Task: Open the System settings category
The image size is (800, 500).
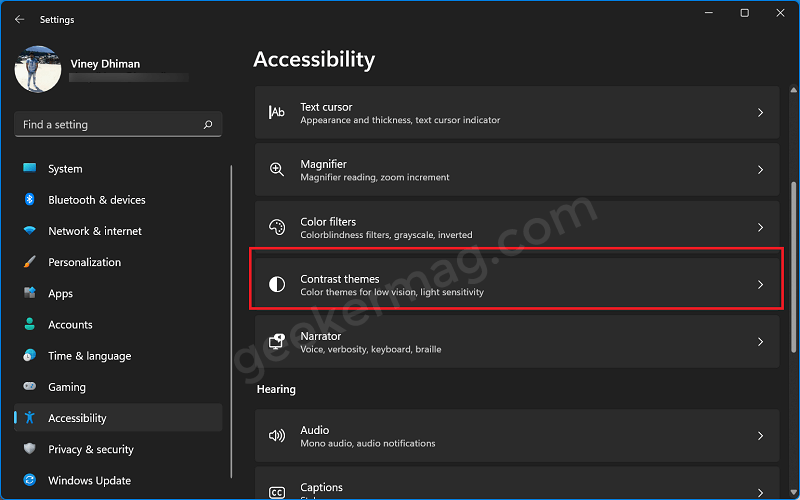Action: click(x=118, y=169)
